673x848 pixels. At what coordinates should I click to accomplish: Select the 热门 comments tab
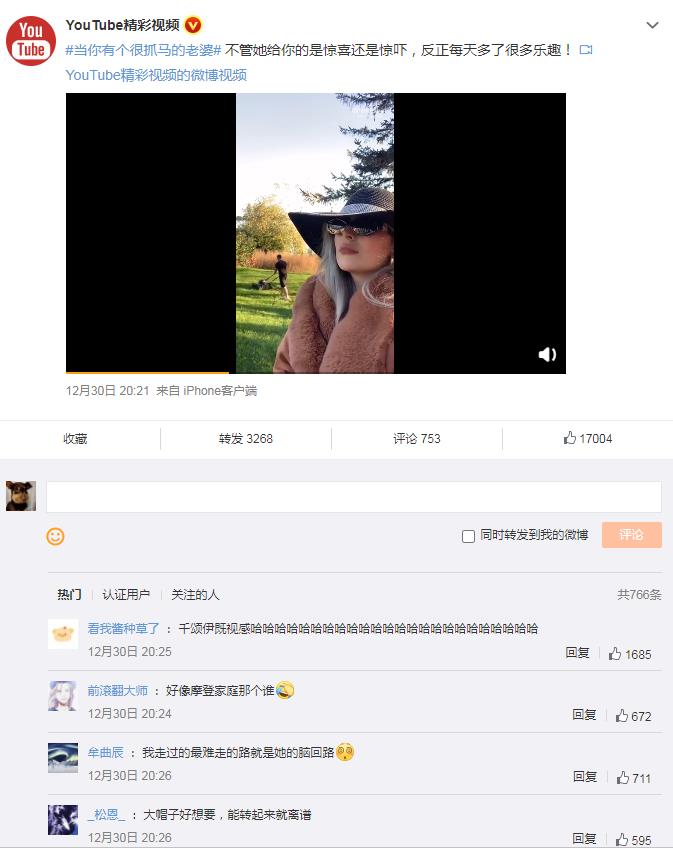69,594
